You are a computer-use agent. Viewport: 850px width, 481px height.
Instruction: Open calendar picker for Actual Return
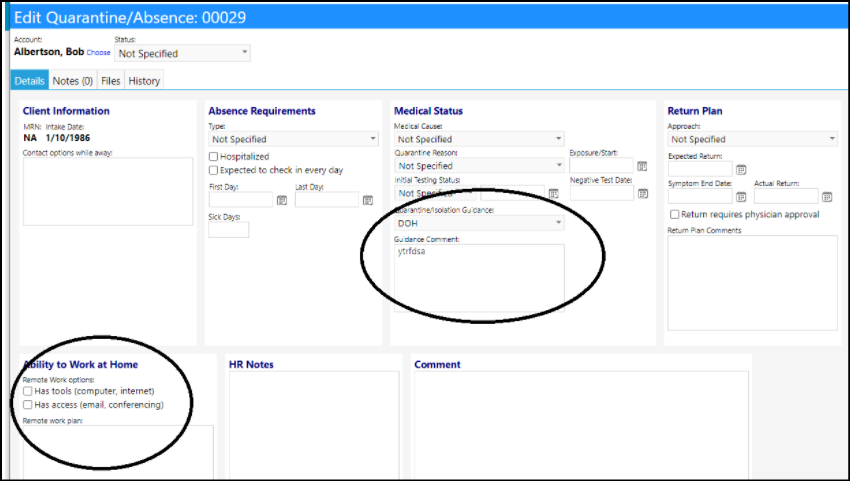(827, 197)
